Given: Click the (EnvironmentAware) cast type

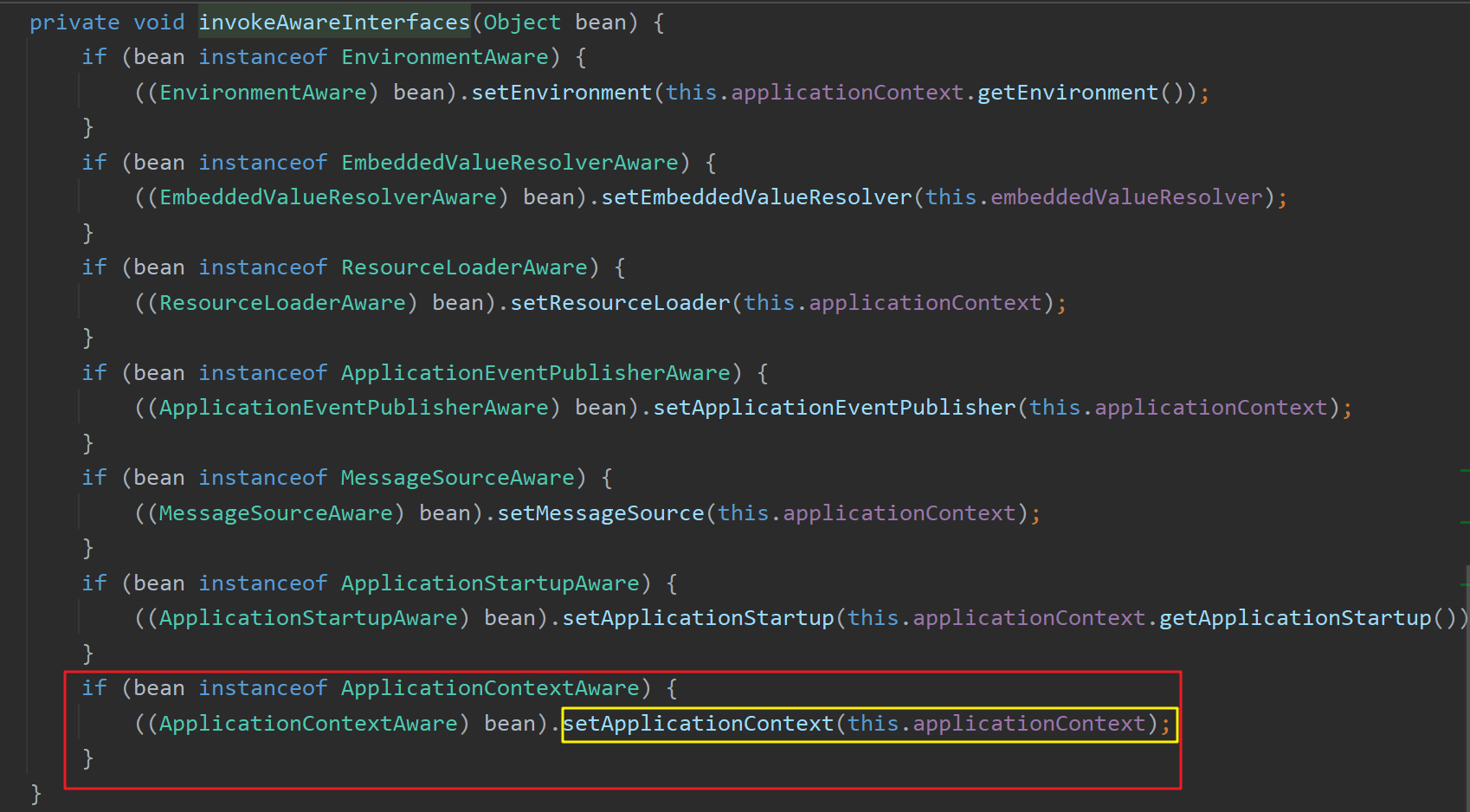Looking at the screenshot, I should pyautogui.click(x=263, y=93).
